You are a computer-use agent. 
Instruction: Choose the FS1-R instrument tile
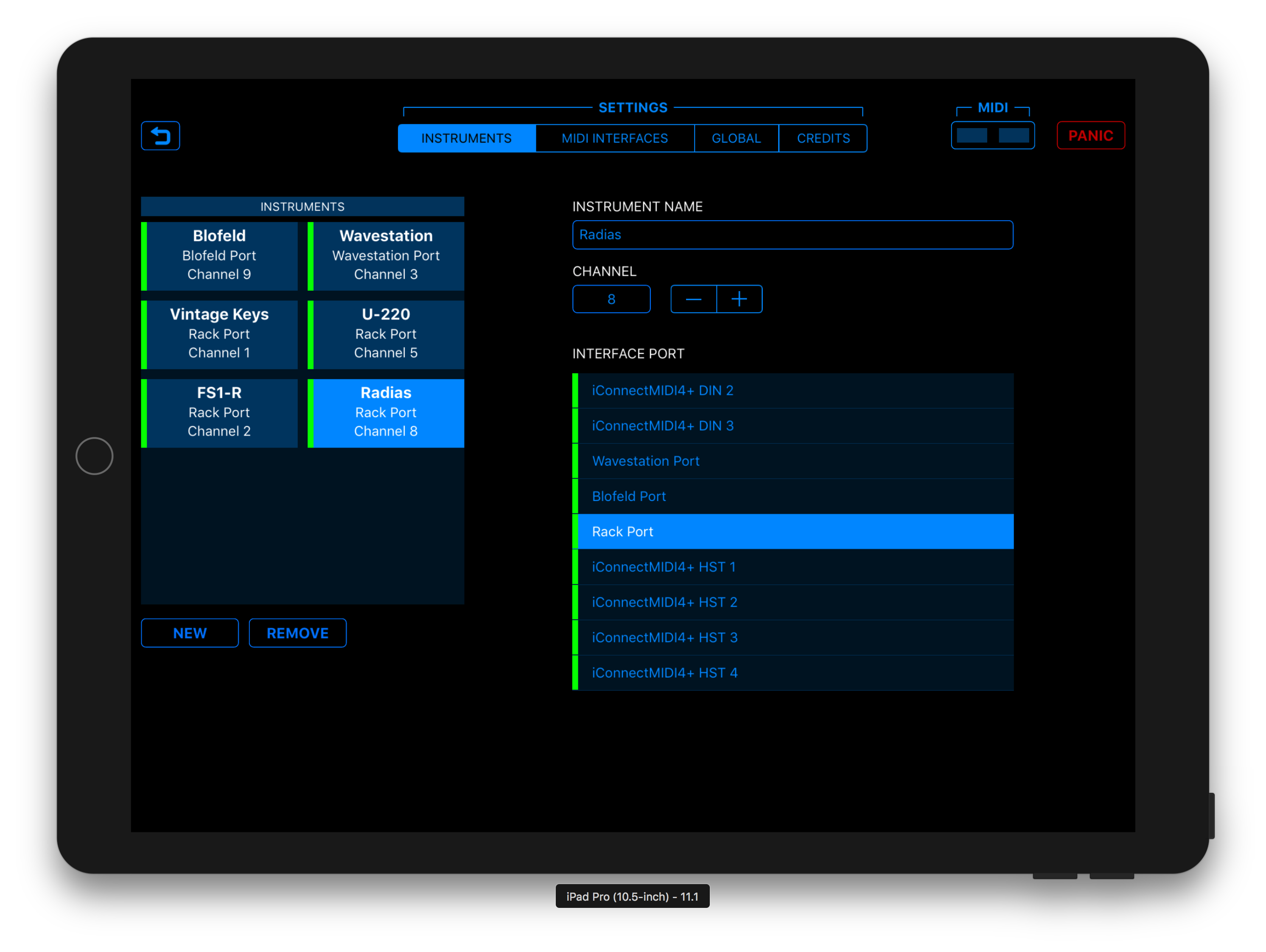pos(219,412)
